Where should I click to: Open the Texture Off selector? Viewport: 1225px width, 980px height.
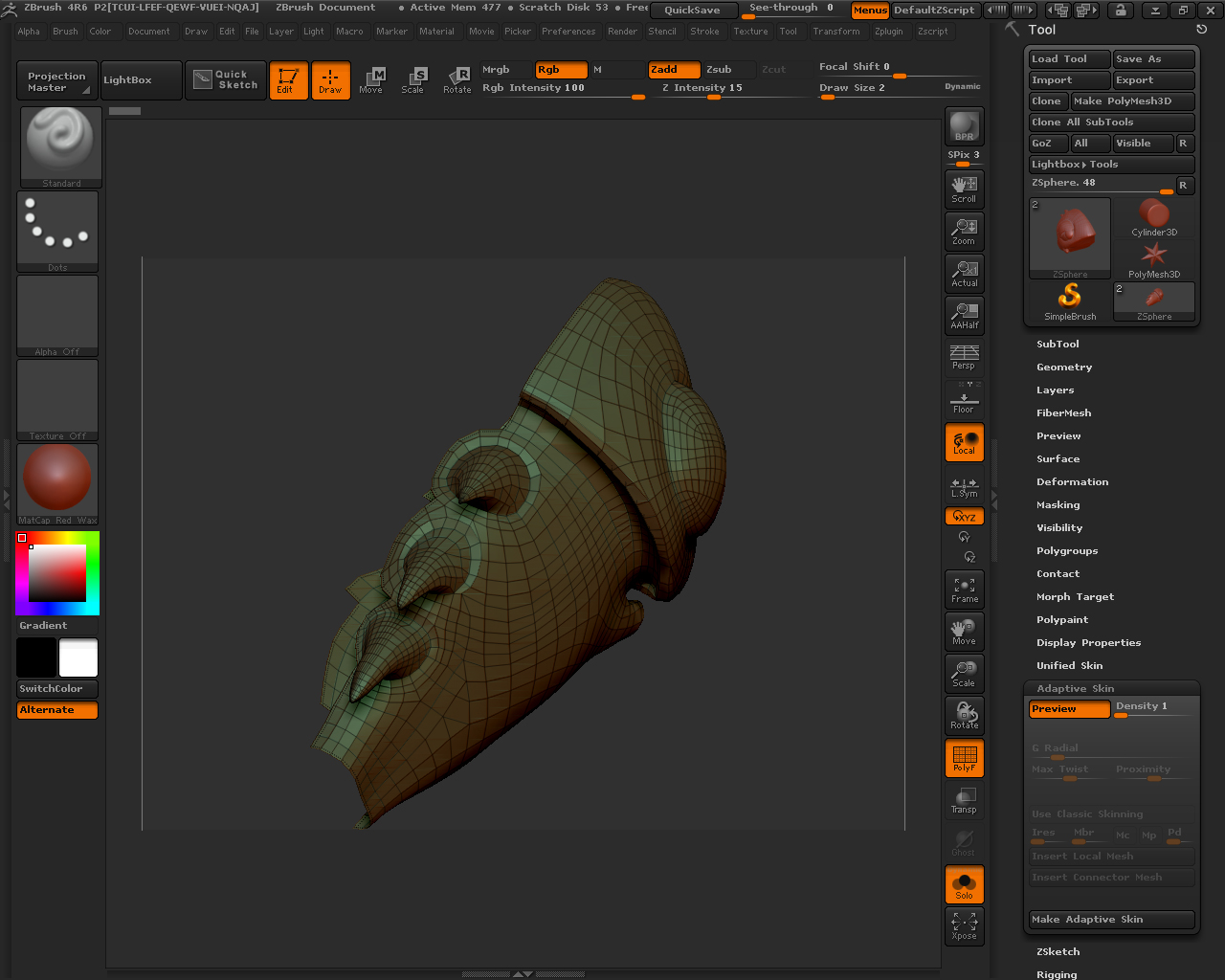tap(57, 400)
